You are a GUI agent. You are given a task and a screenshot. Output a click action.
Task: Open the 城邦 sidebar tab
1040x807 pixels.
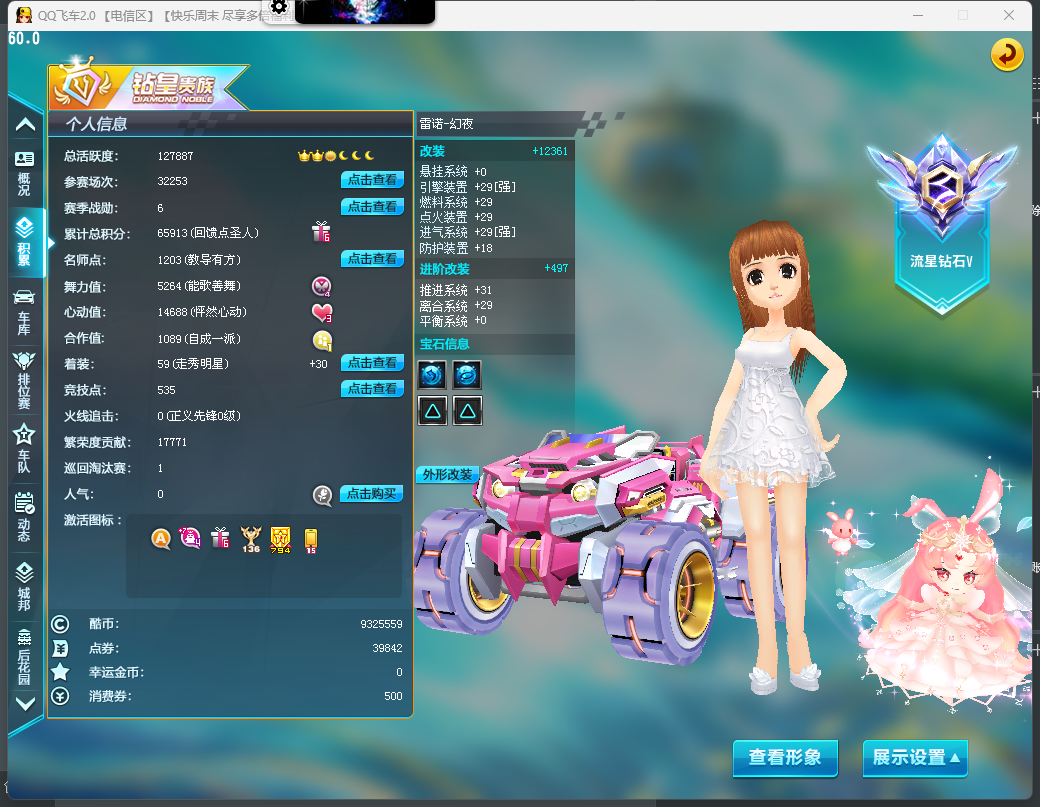pyautogui.click(x=25, y=587)
